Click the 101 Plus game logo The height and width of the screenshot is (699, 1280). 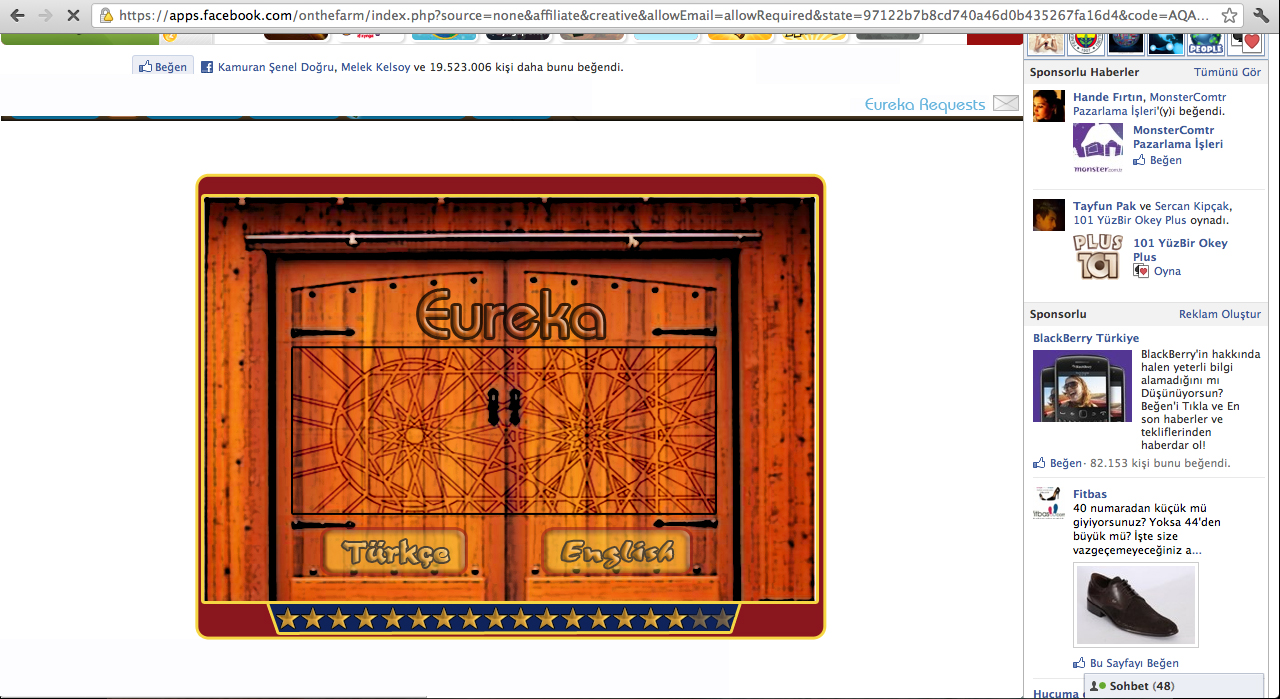pos(1097,257)
